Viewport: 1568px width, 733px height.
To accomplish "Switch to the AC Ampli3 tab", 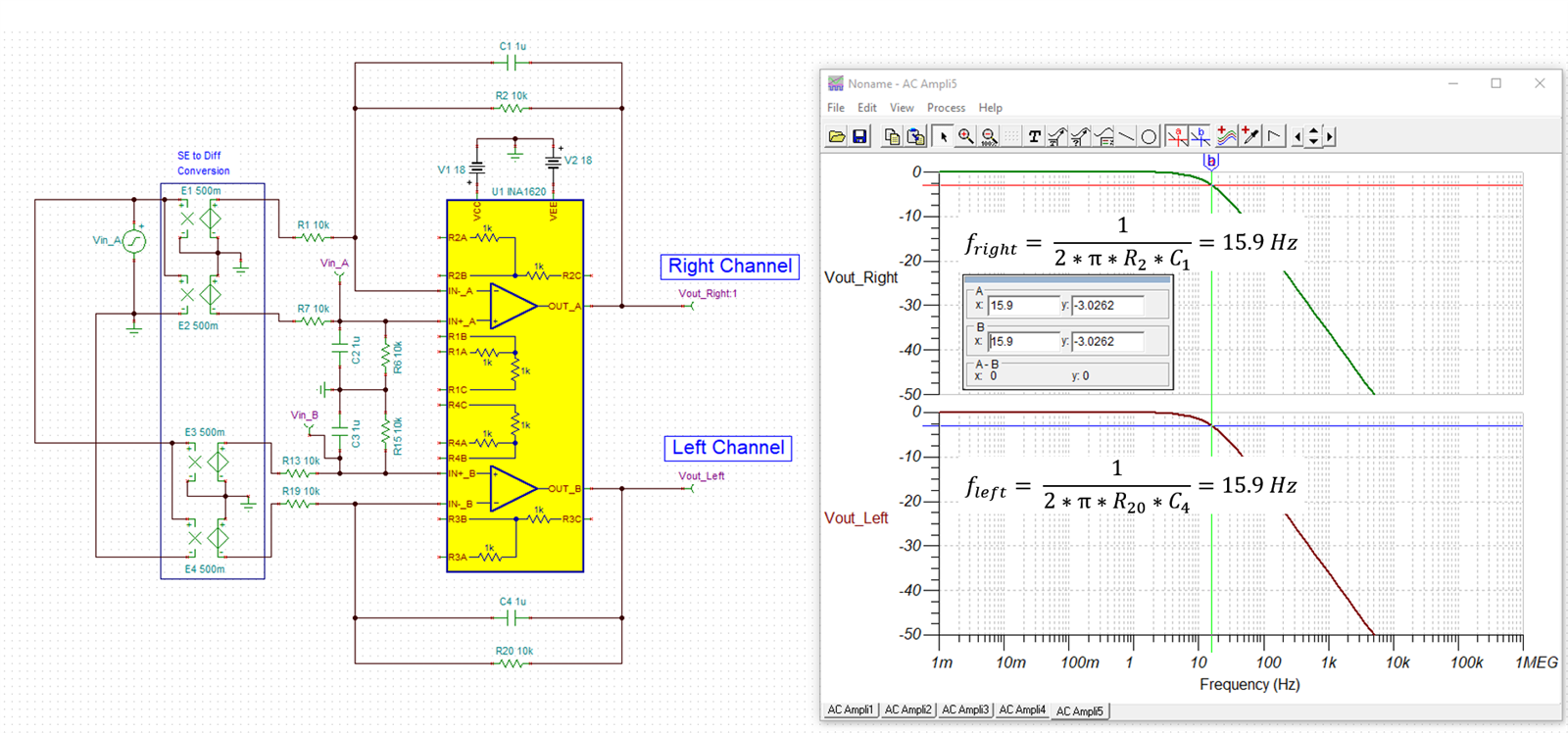I will click(x=965, y=709).
